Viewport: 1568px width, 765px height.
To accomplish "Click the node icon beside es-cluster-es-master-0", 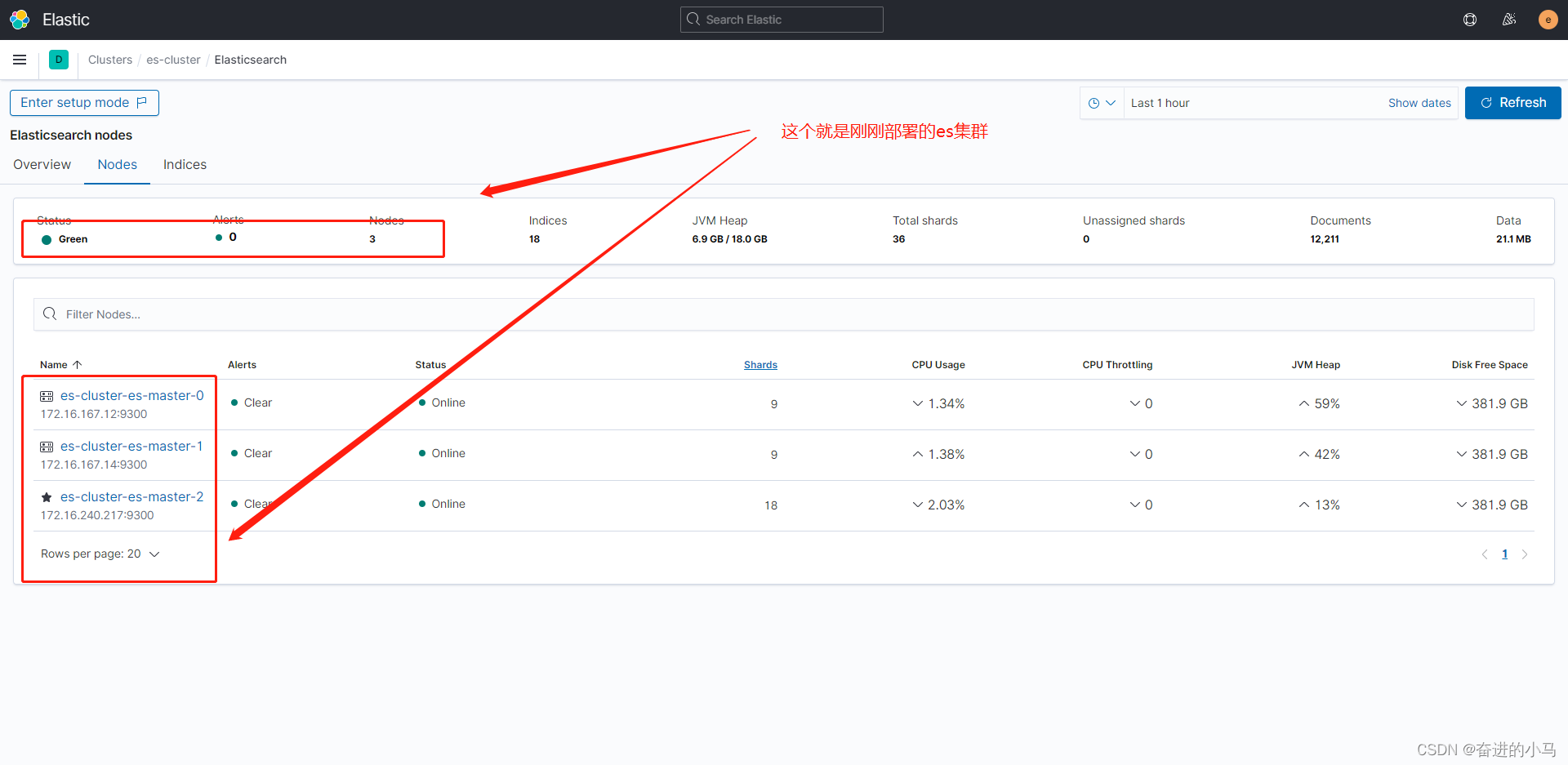I will (47, 396).
